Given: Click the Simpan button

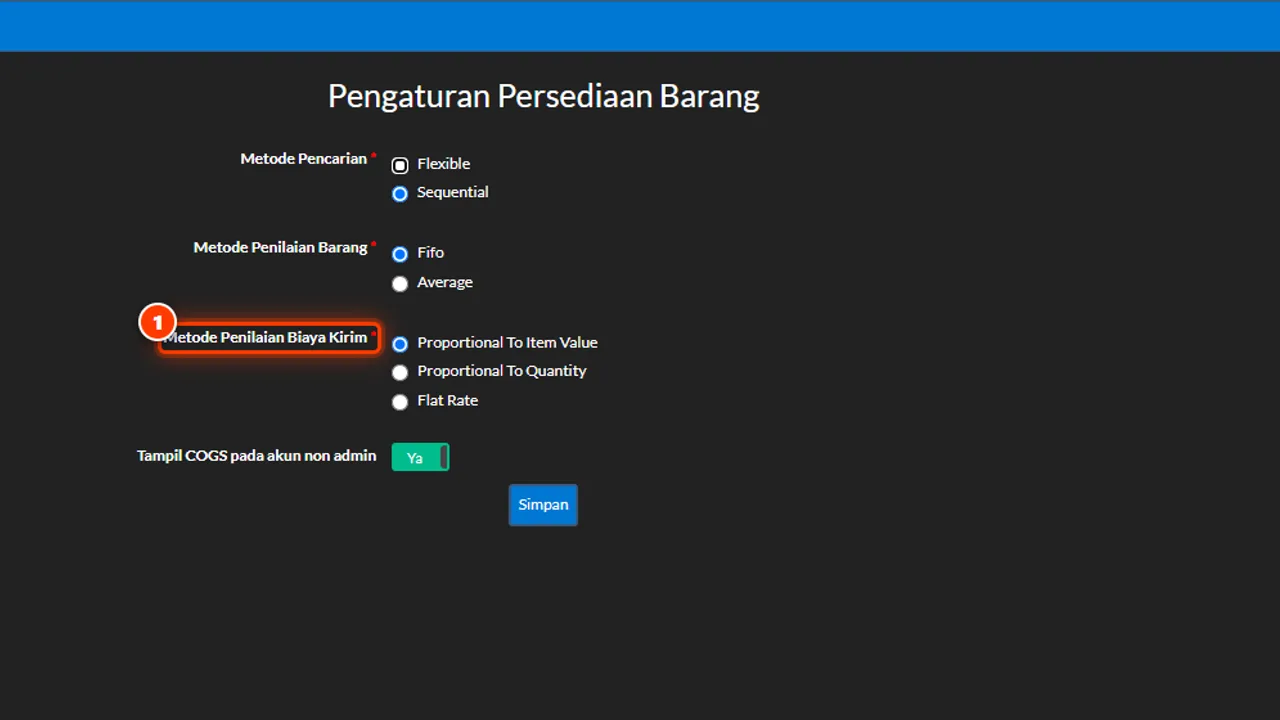Looking at the screenshot, I should click(543, 505).
